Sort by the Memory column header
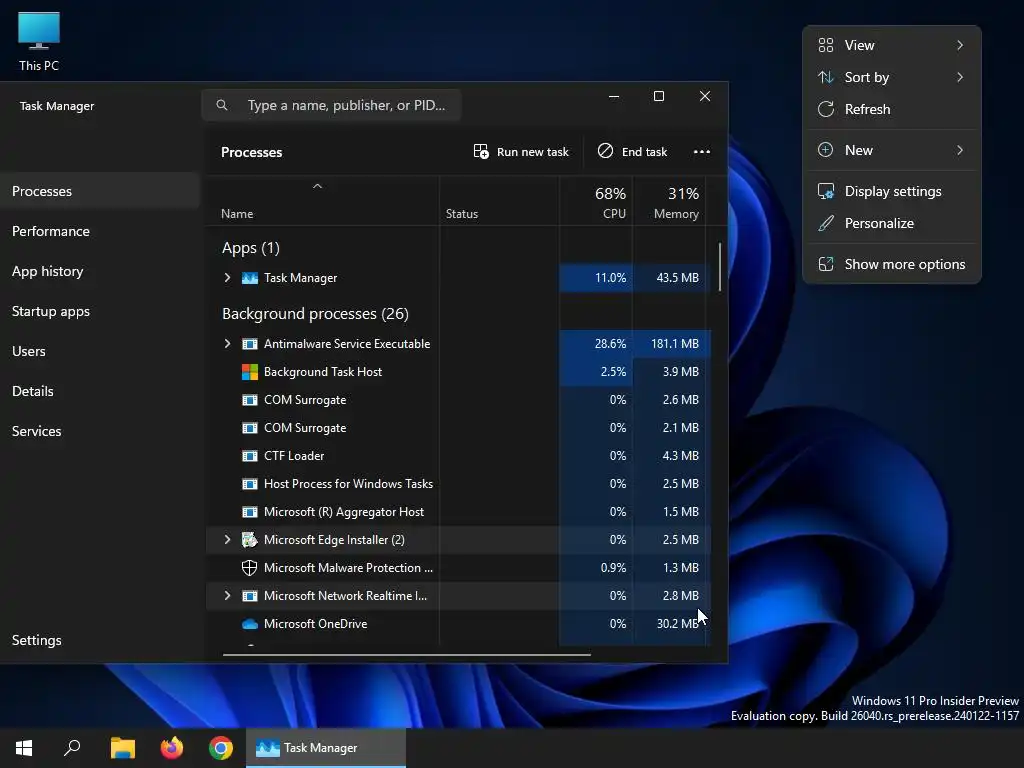Viewport: 1024px width, 768px height. click(669, 202)
